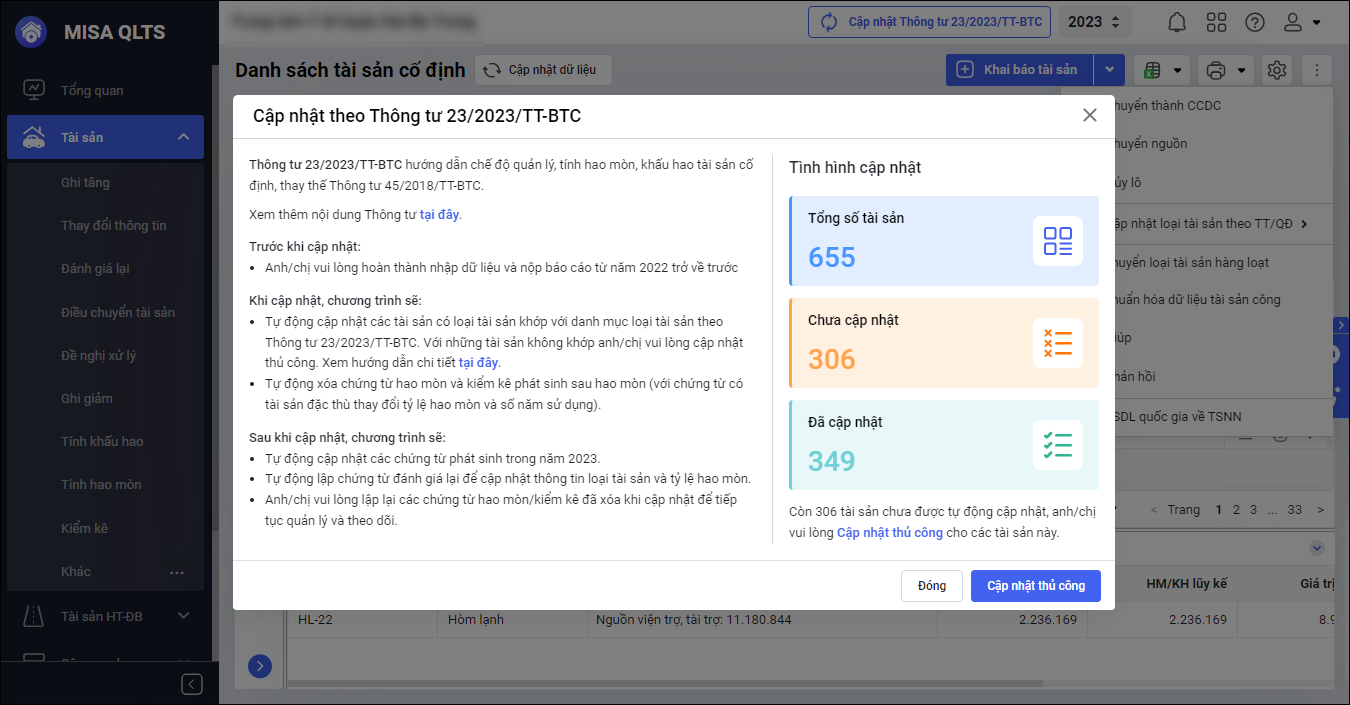Expand the cập nhật loại tài sản theo TT/QĐ submenu

tap(1304, 224)
